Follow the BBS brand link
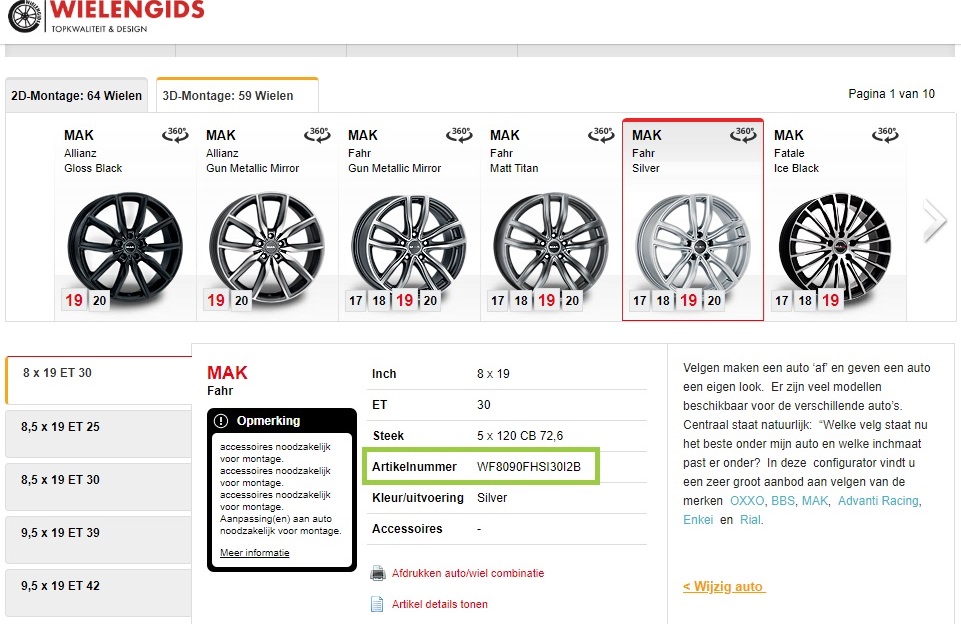Viewport: 961px width, 636px height. [783, 501]
